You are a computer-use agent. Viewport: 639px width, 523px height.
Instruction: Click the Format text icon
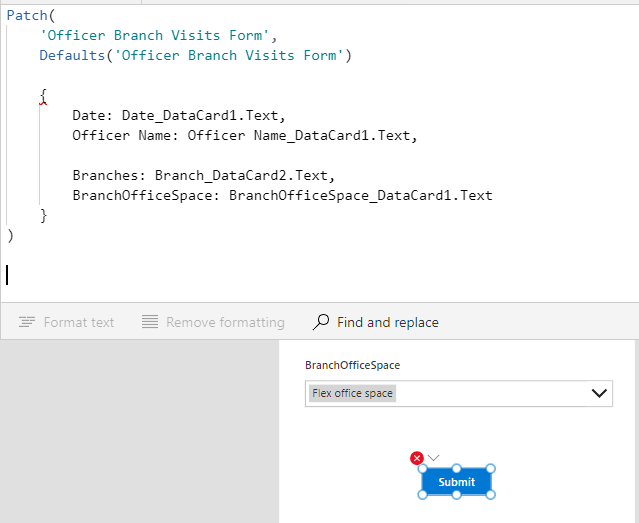point(27,322)
